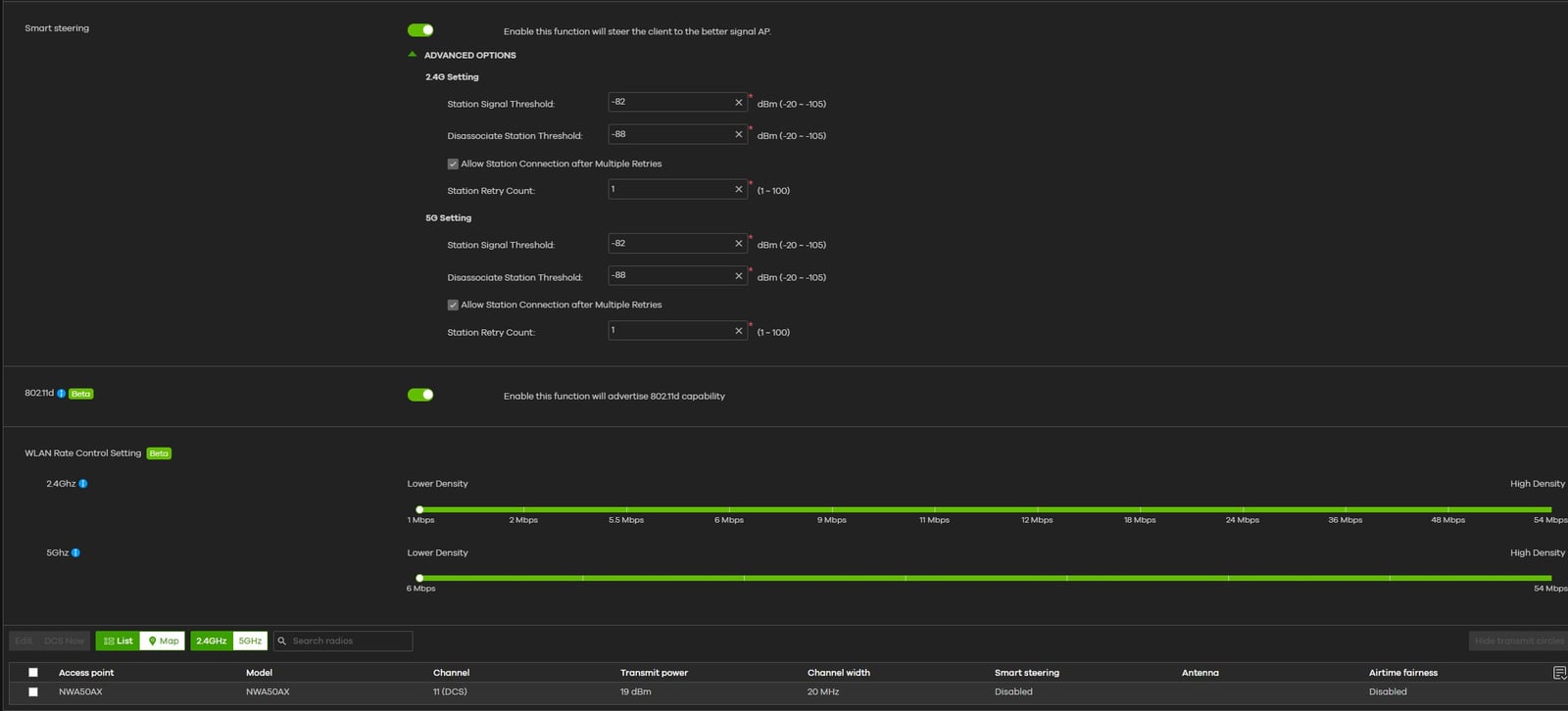Image resolution: width=1568 pixels, height=711 pixels.
Task: Clear the 2.4G Disassociate Station Threshold value
Action: coord(738,135)
